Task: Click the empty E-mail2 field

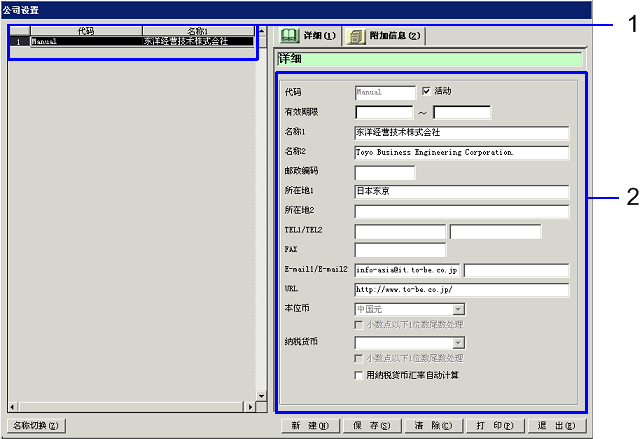Action: tap(516, 270)
